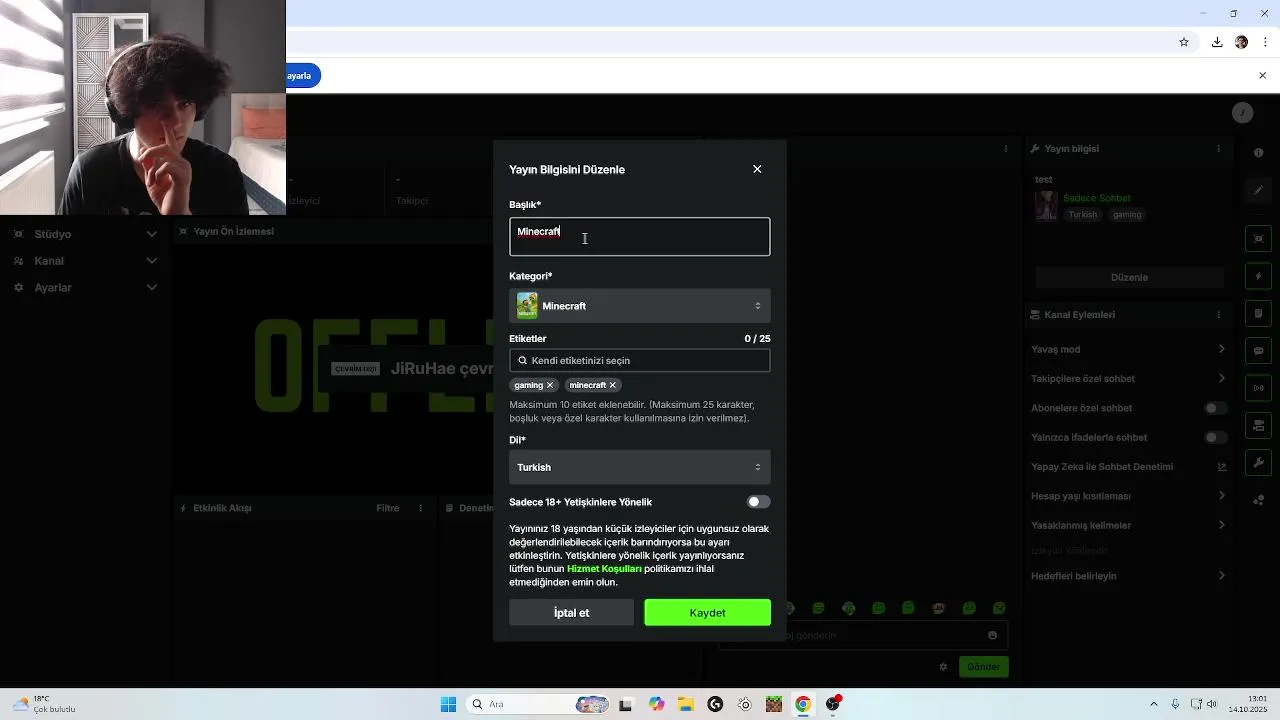Image resolution: width=1280 pixels, height=720 pixels.
Task: Show hidden system tray icons
Action: 1154,704
